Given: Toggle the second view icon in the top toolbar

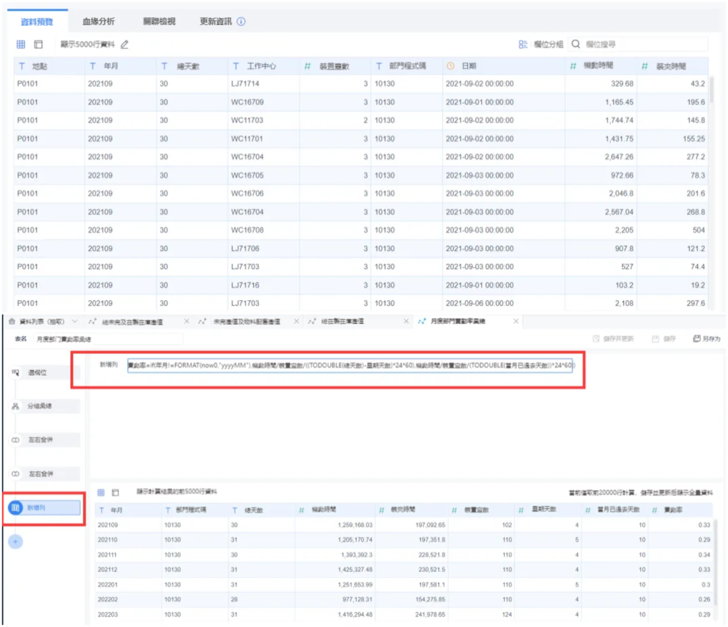Looking at the screenshot, I should coord(38,45).
